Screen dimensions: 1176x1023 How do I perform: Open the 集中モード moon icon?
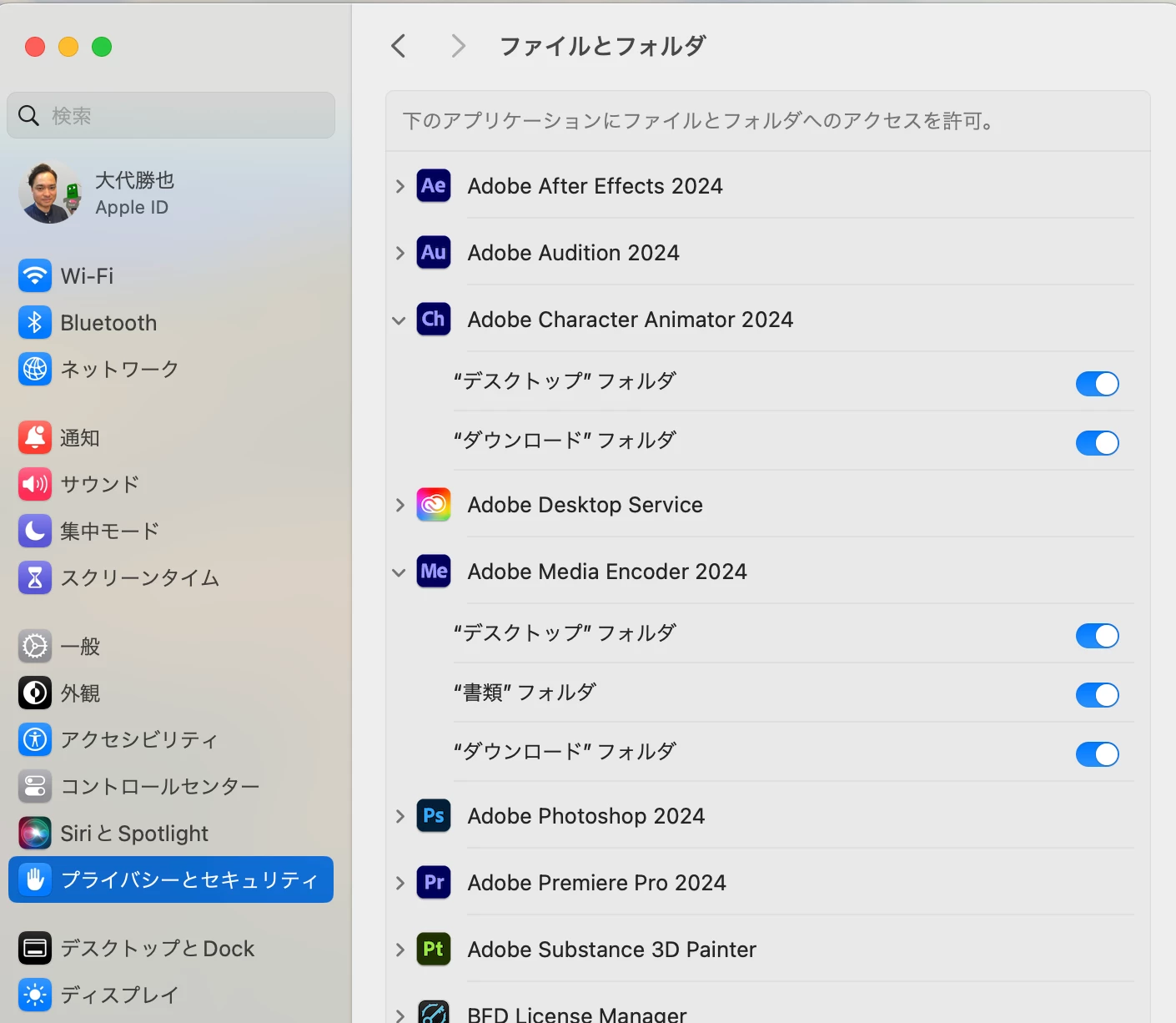click(x=35, y=531)
